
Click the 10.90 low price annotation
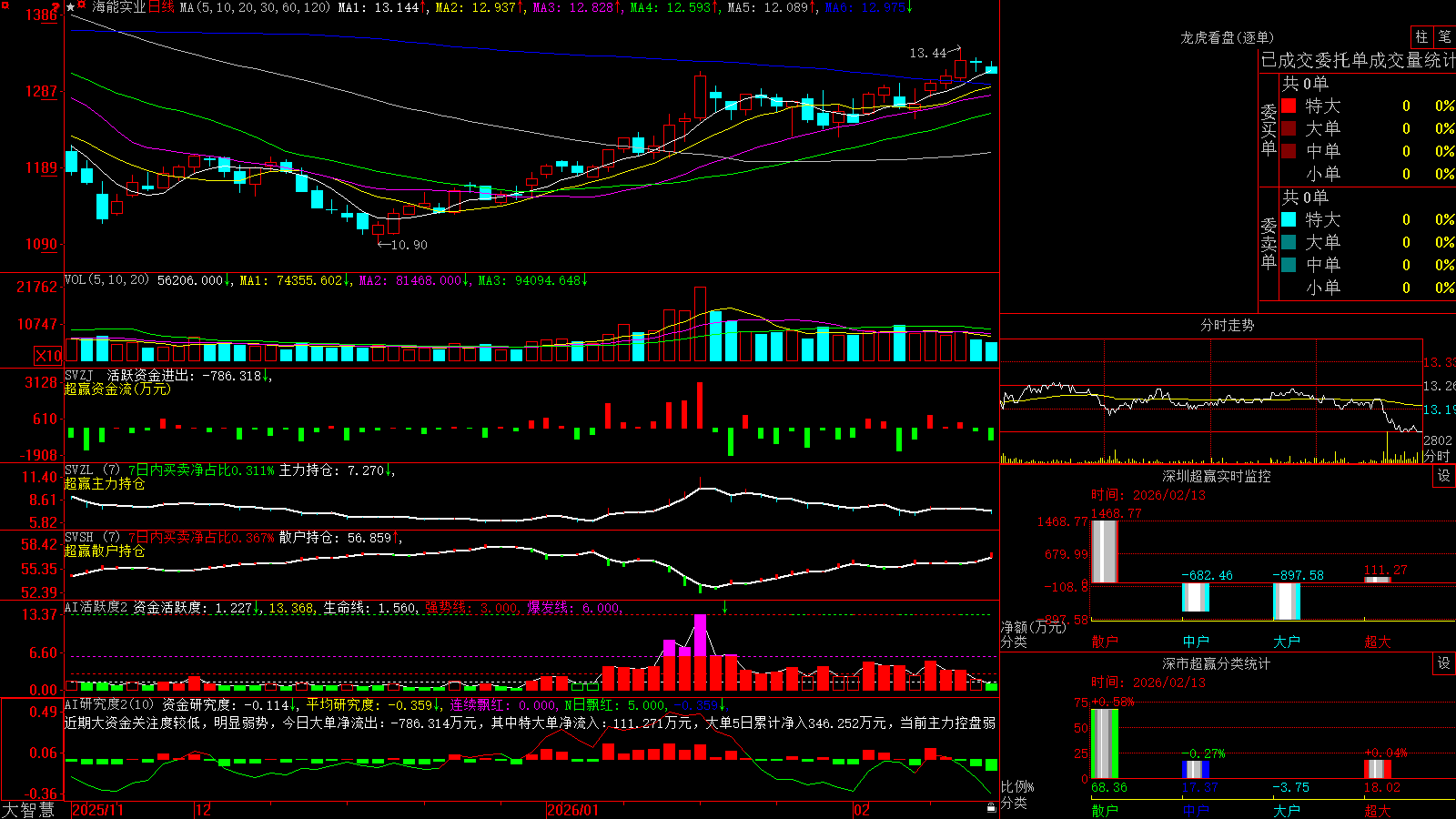point(409,245)
